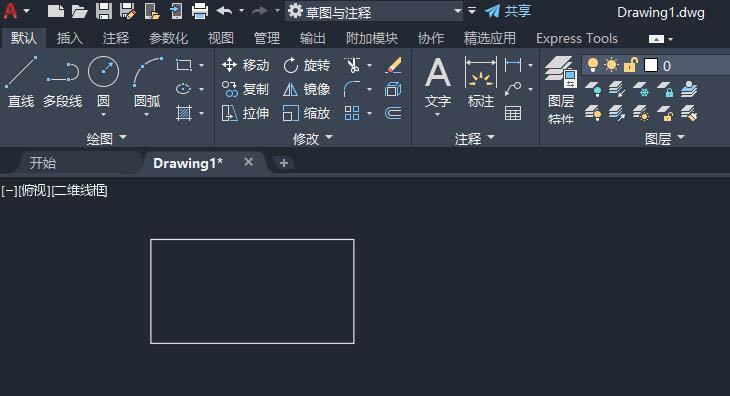Undo the last action

pos(224,11)
